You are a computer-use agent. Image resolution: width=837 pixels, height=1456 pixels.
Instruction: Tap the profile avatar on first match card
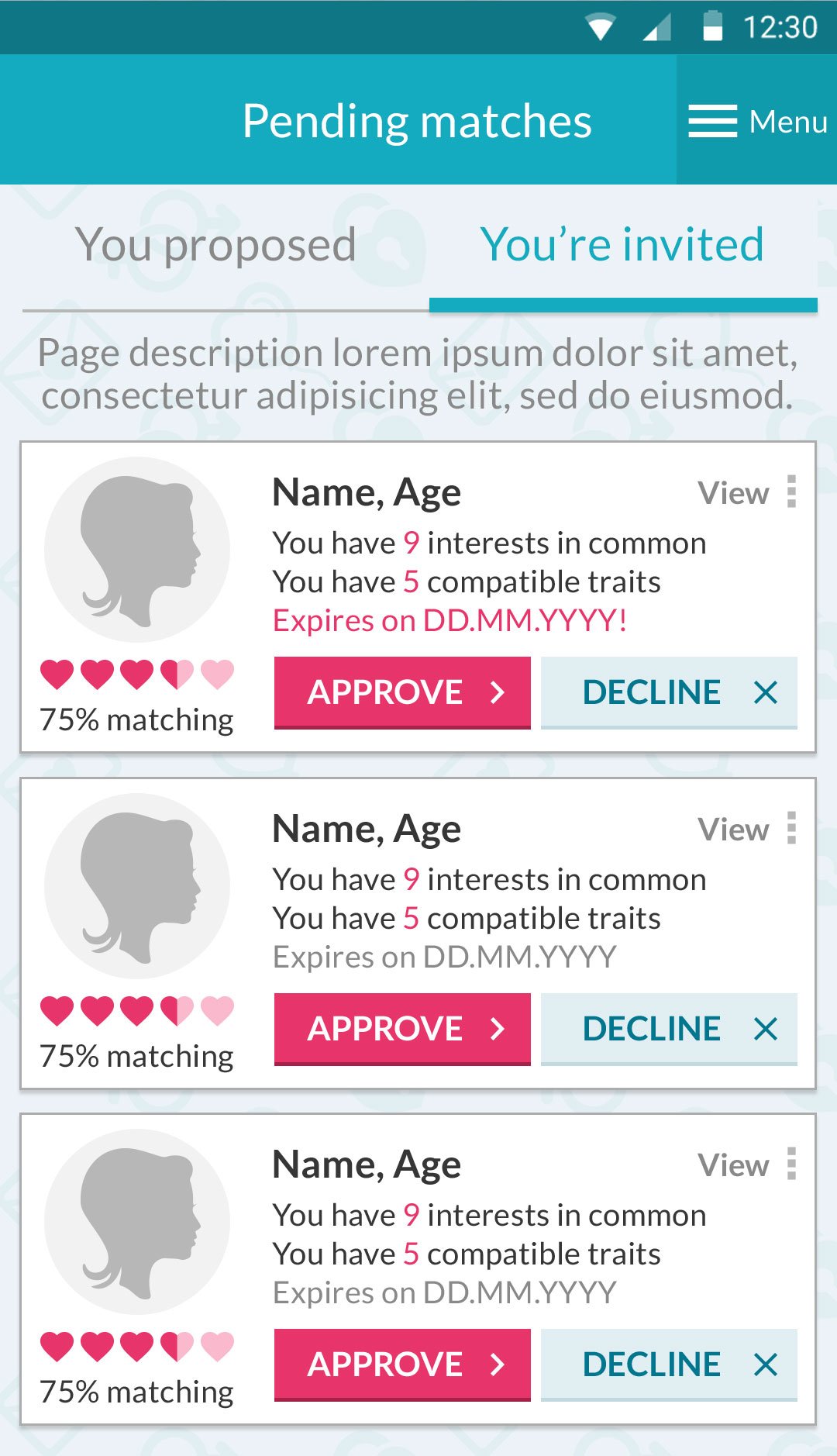pos(137,550)
